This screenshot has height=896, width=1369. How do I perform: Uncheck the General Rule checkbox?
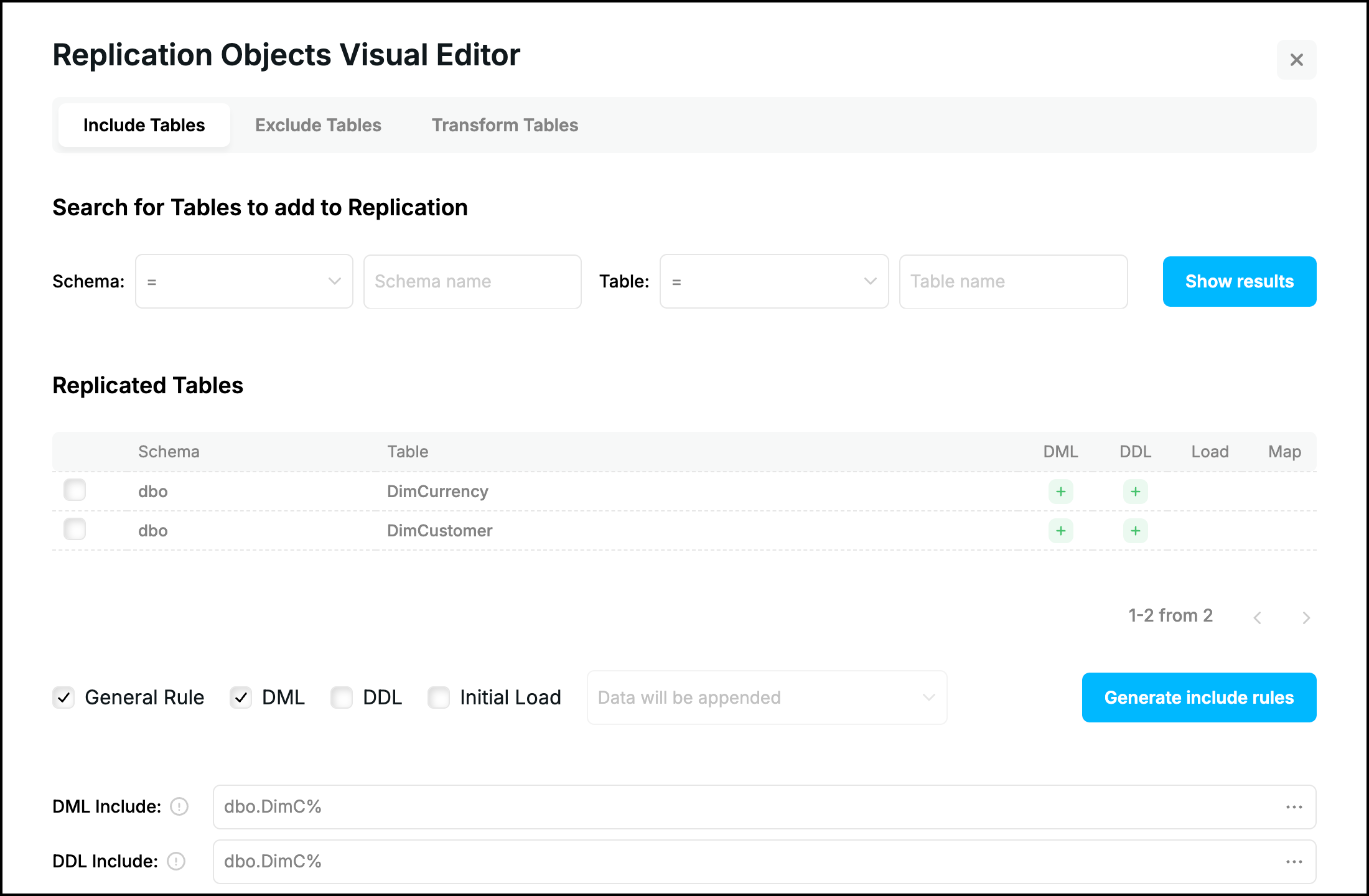point(64,698)
